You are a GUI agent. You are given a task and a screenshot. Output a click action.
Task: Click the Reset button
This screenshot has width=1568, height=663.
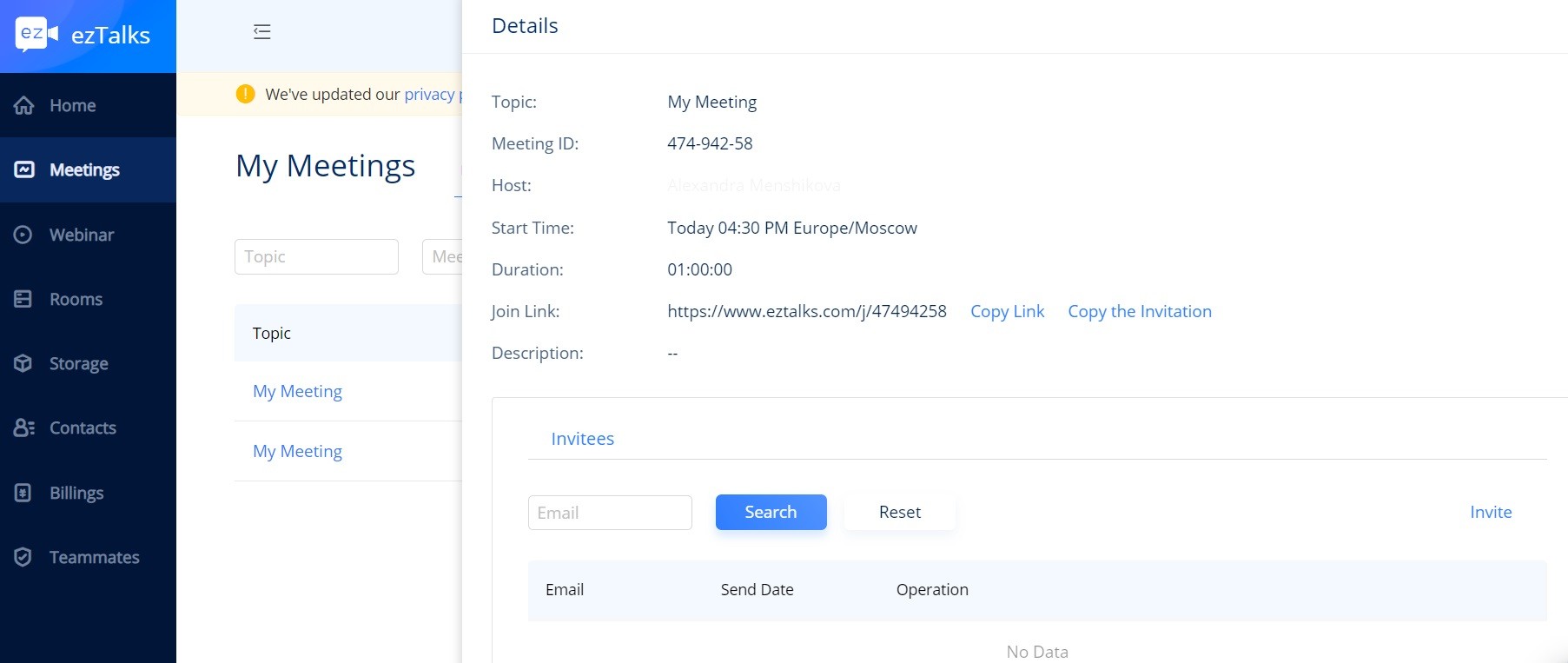[899, 512]
